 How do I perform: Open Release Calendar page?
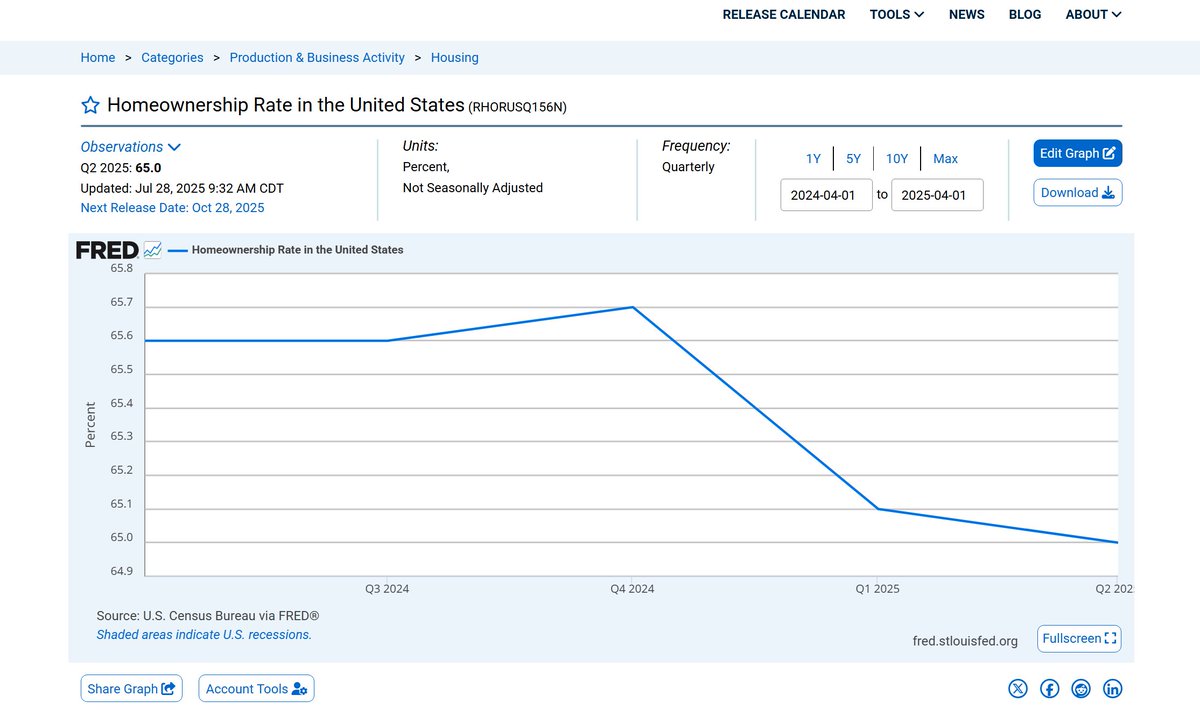coord(784,14)
